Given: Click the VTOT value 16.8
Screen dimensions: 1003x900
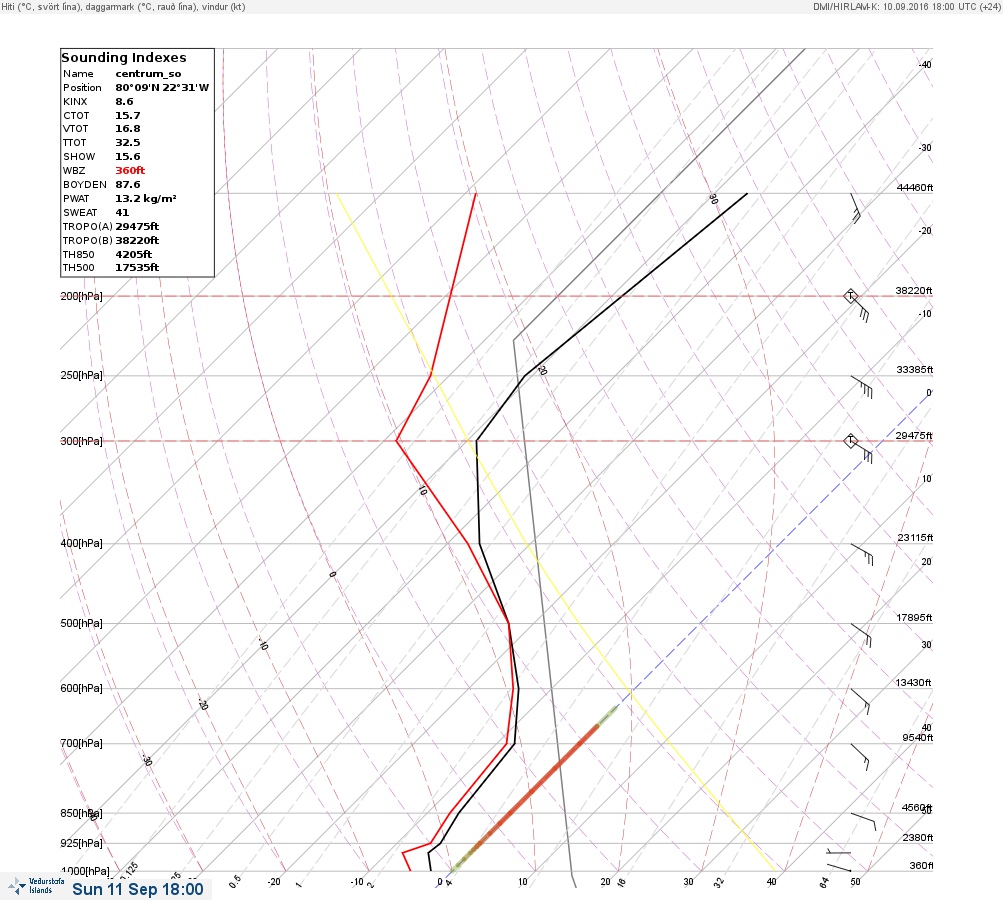Looking at the screenshot, I should [x=128, y=129].
